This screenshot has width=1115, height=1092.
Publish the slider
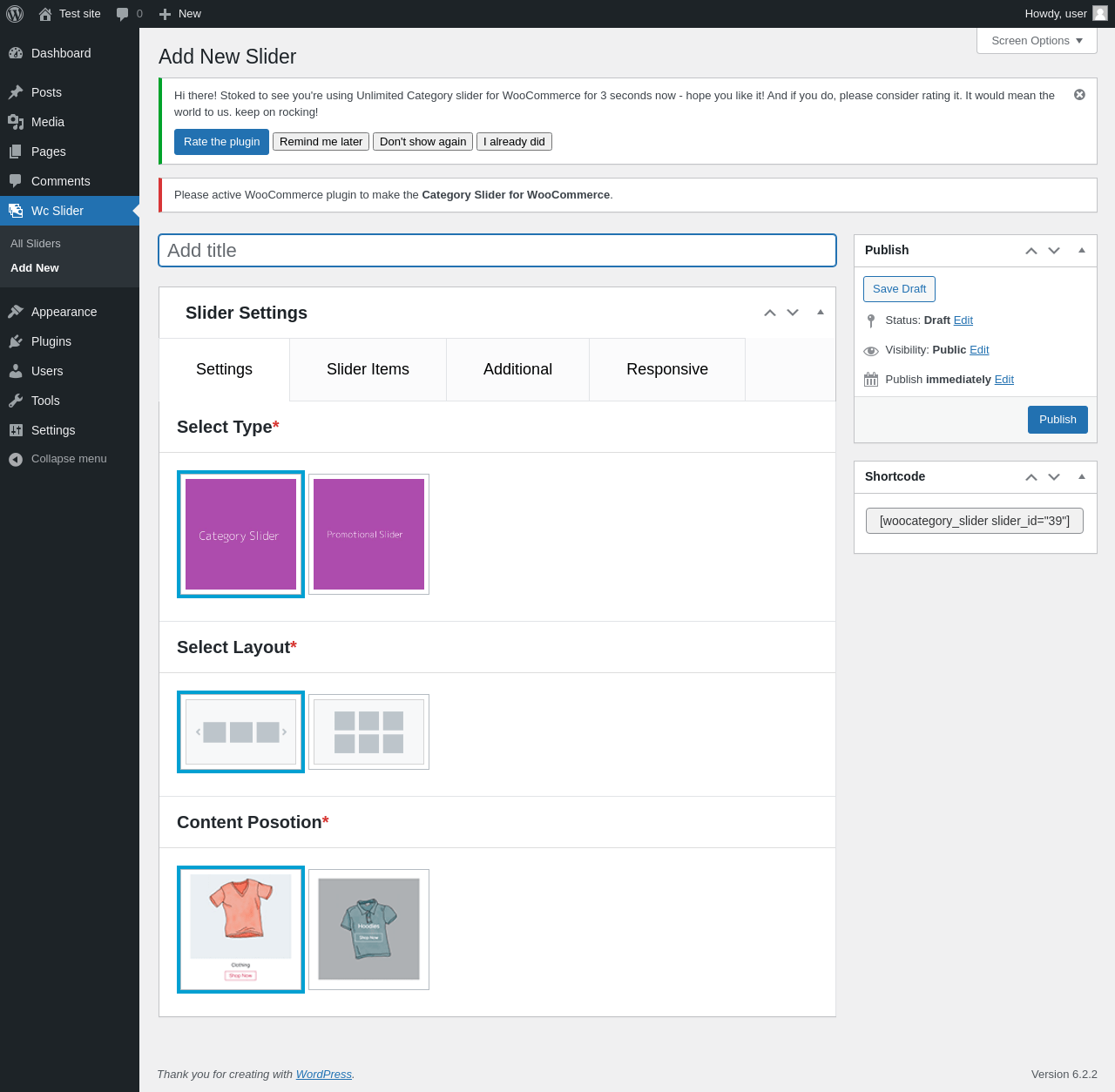[1058, 420]
